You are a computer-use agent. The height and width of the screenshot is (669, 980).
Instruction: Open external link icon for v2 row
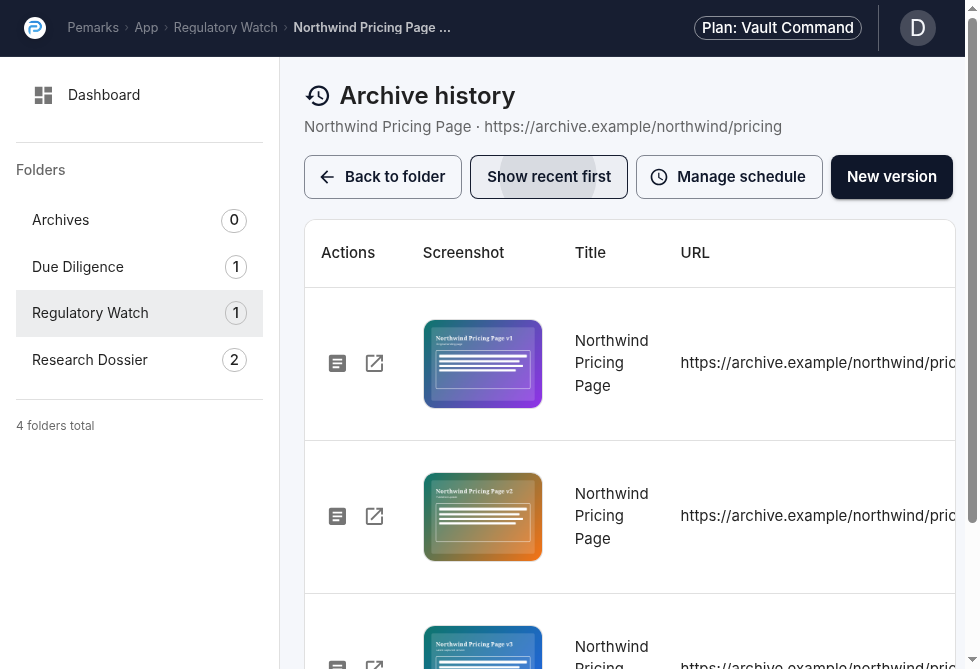pos(374,516)
